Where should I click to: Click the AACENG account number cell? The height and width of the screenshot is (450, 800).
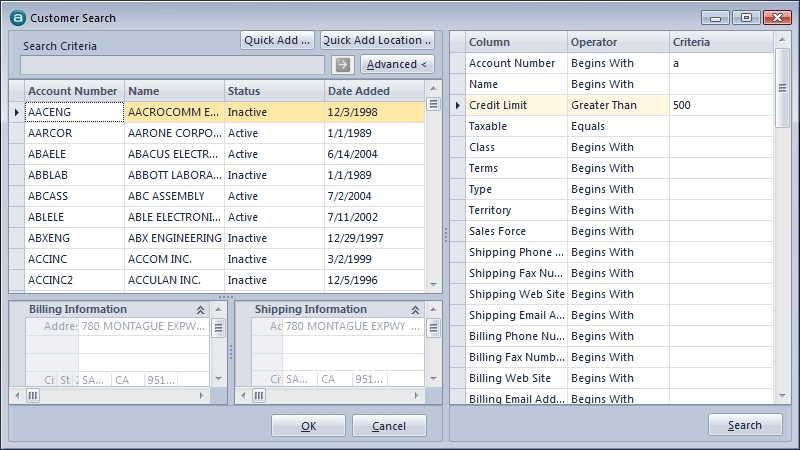coord(74,112)
